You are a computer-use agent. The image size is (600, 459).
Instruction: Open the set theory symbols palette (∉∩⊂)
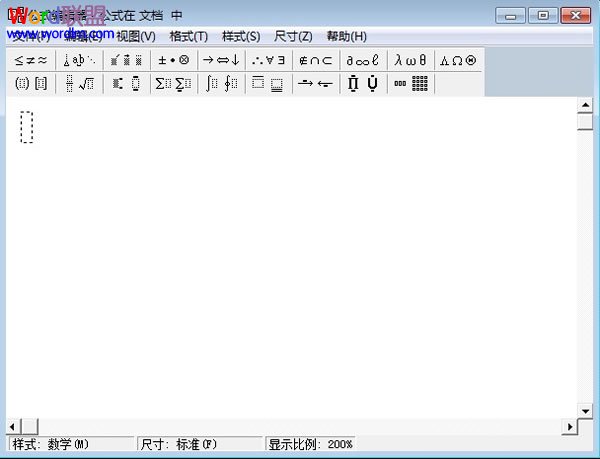click(316, 60)
